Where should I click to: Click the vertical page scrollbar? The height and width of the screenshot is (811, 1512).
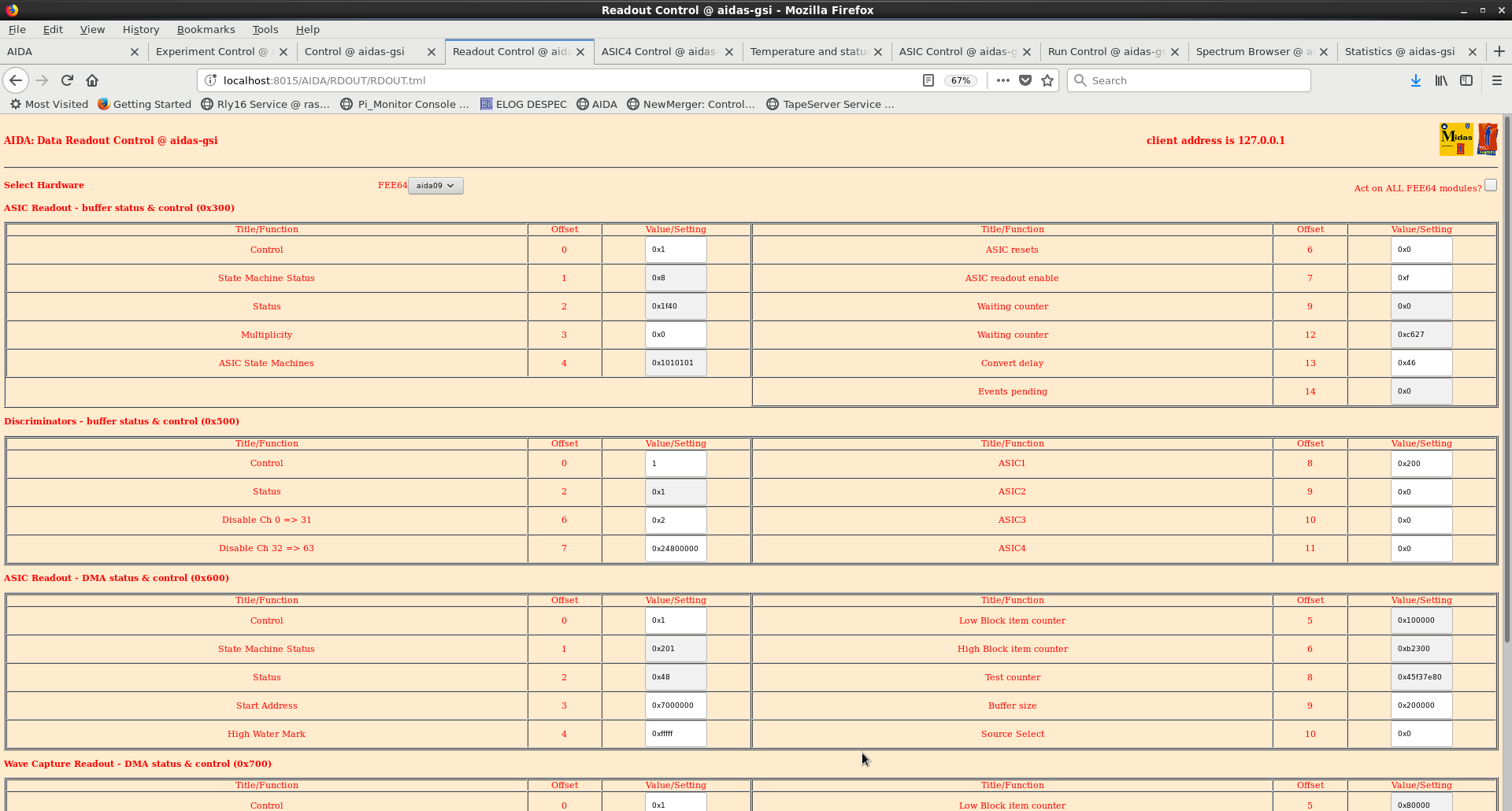coord(1506,394)
